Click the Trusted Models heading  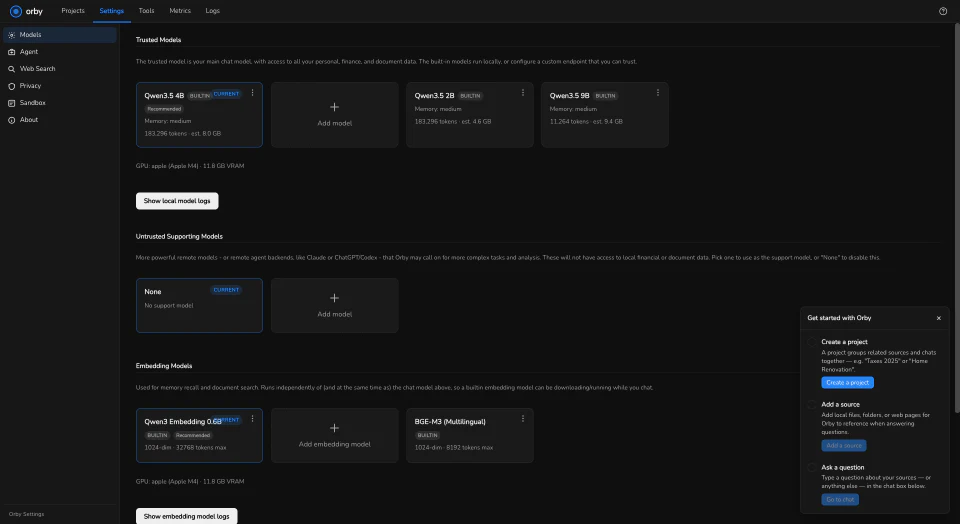(x=158, y=40)
